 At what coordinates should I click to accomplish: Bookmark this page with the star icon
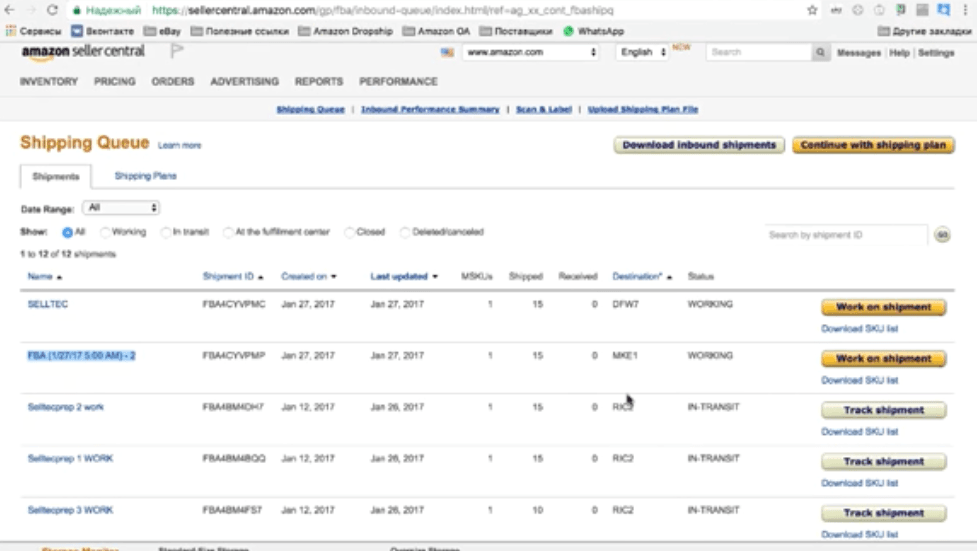click(812, 10)
